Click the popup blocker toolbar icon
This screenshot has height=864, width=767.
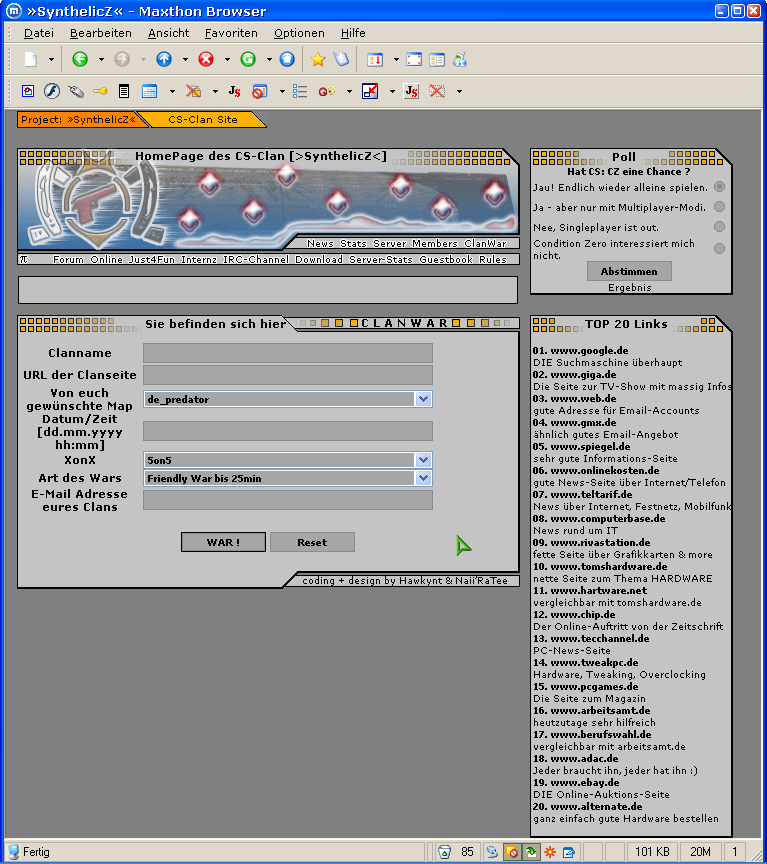[260, 91]
